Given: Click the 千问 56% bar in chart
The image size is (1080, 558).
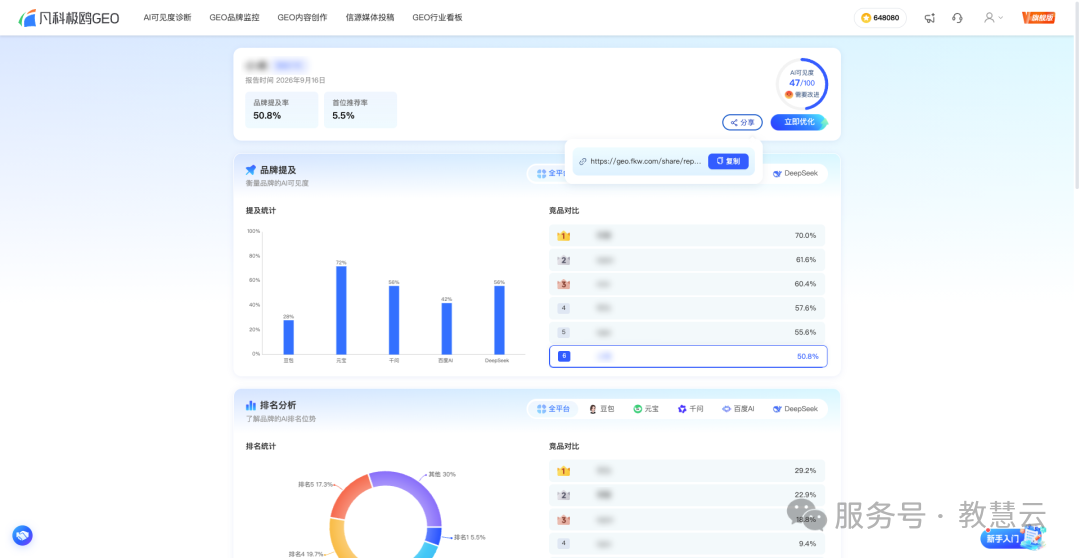Looking at the screenshot, I should (394, 320).
